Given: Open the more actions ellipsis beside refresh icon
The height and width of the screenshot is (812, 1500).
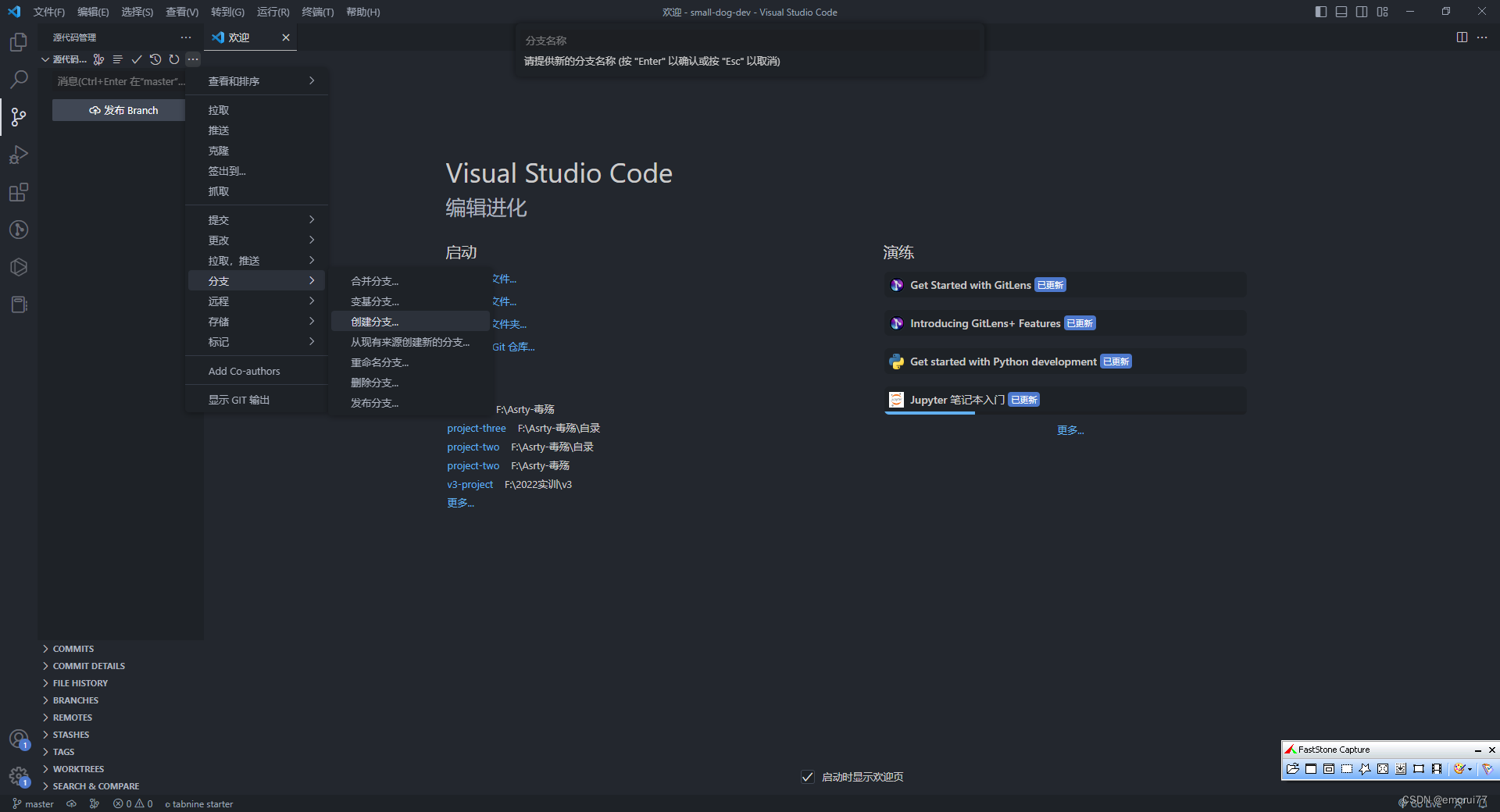Looking at the screenshot, I should pos(193,59).
